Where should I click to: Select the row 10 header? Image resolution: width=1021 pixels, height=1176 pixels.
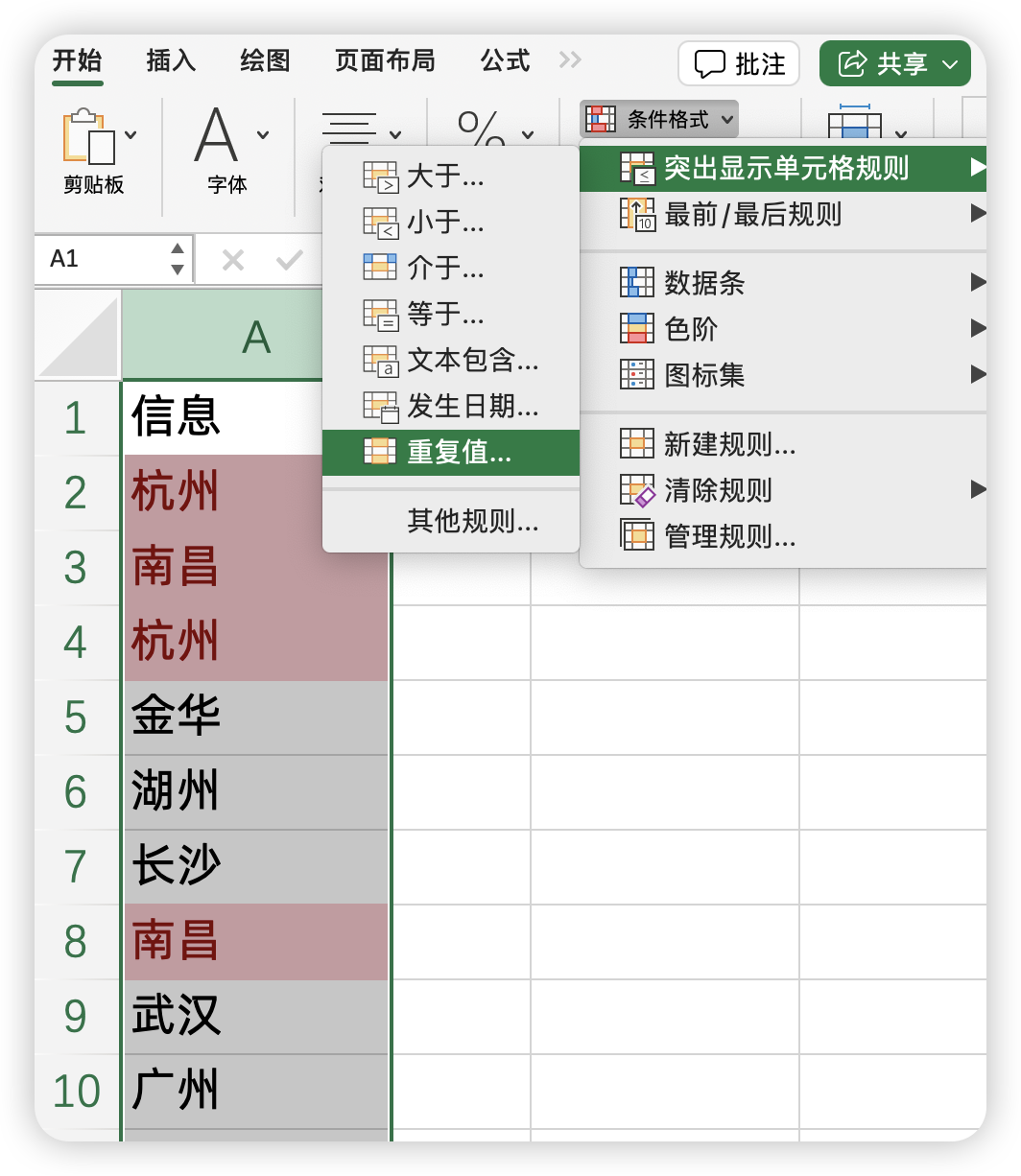click(x=77, y=1092)
